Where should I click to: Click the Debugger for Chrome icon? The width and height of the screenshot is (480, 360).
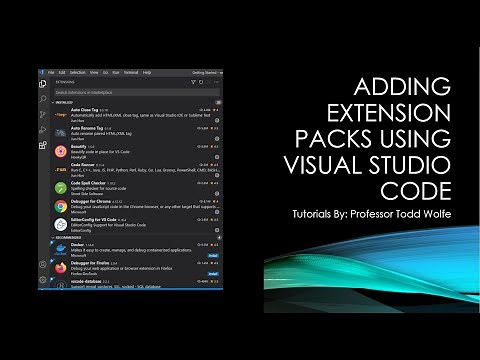61,206
